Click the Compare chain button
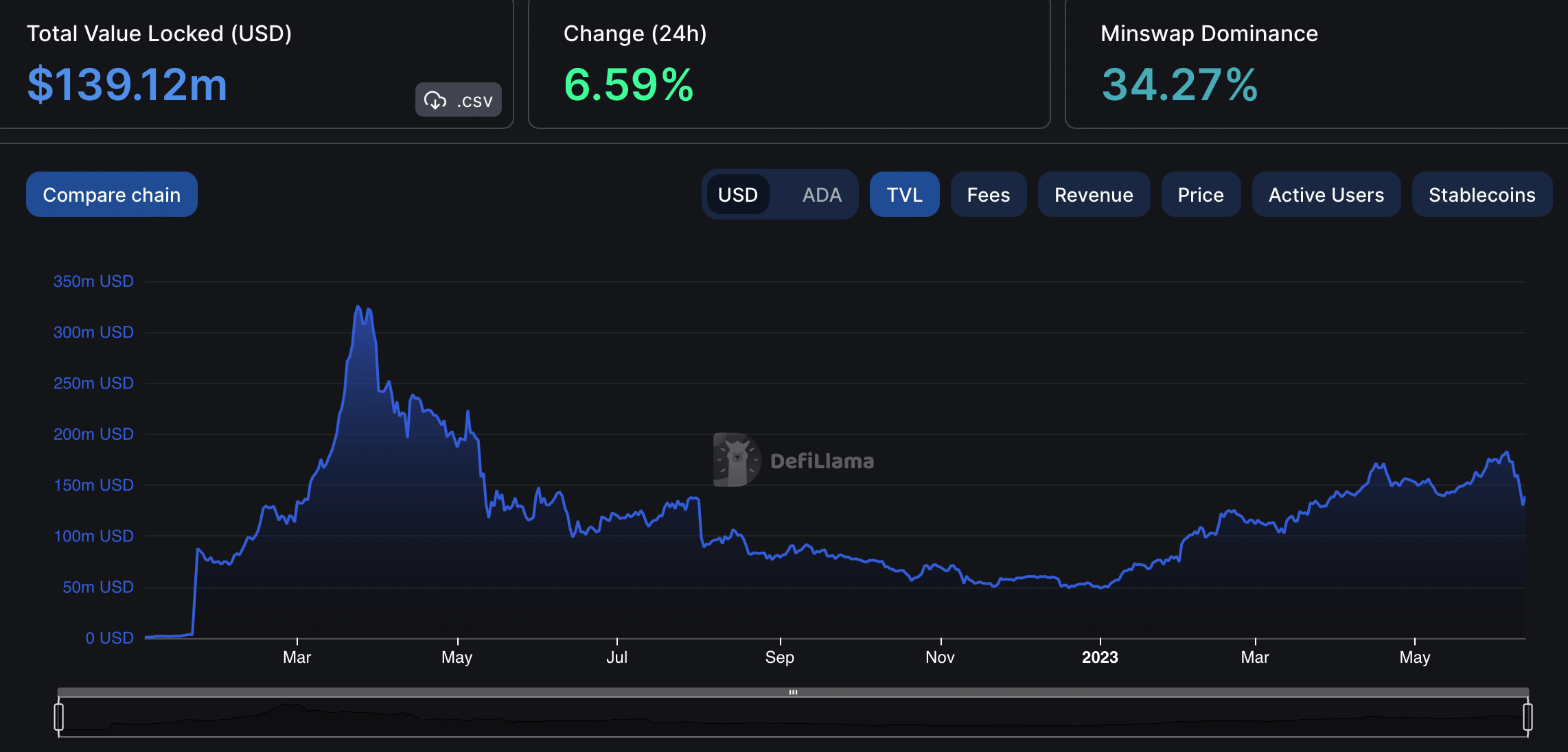Viewport: 1568px width, 752px height. click(x=112, y=195)
